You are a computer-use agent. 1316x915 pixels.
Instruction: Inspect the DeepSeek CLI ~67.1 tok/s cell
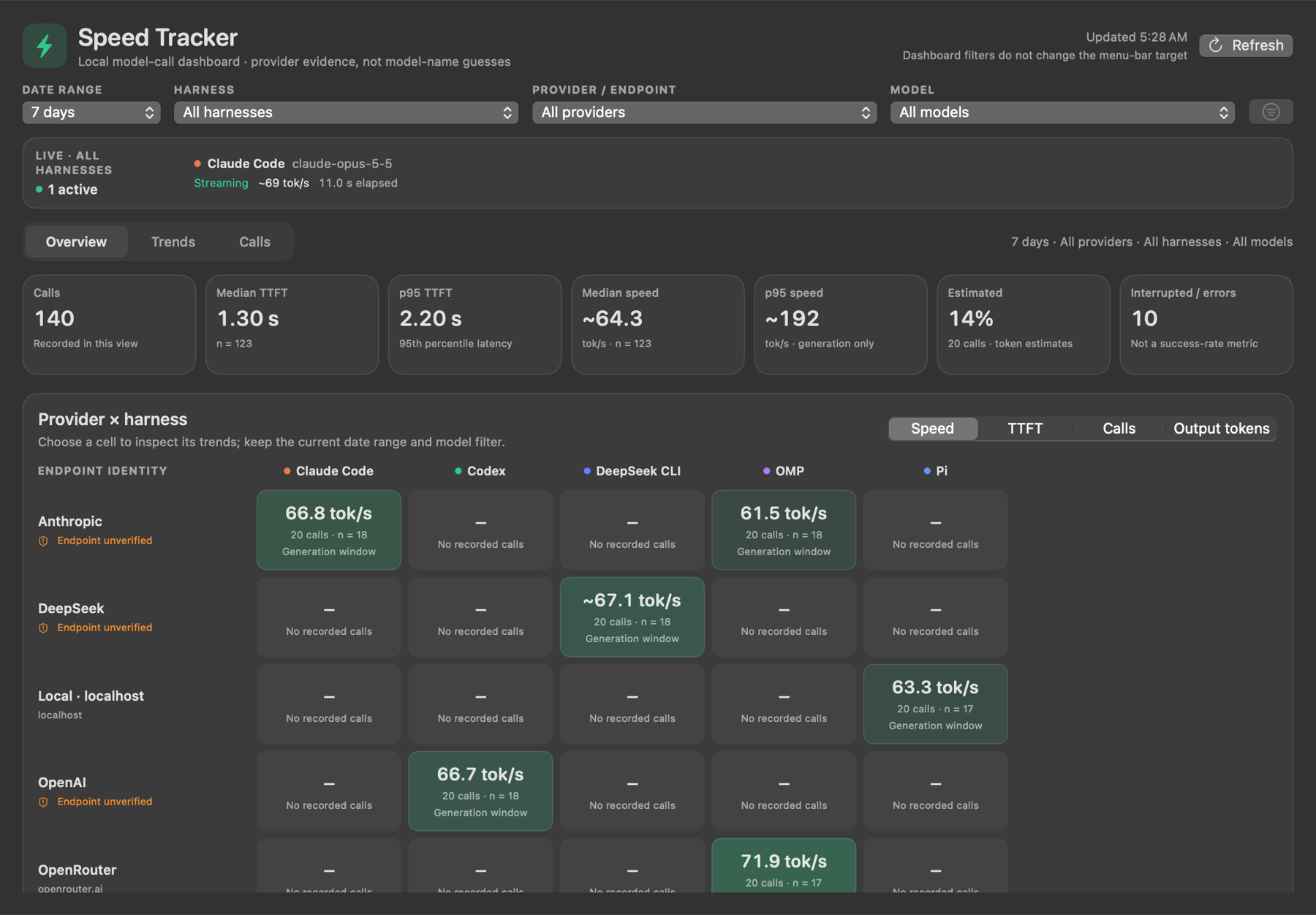632,617
